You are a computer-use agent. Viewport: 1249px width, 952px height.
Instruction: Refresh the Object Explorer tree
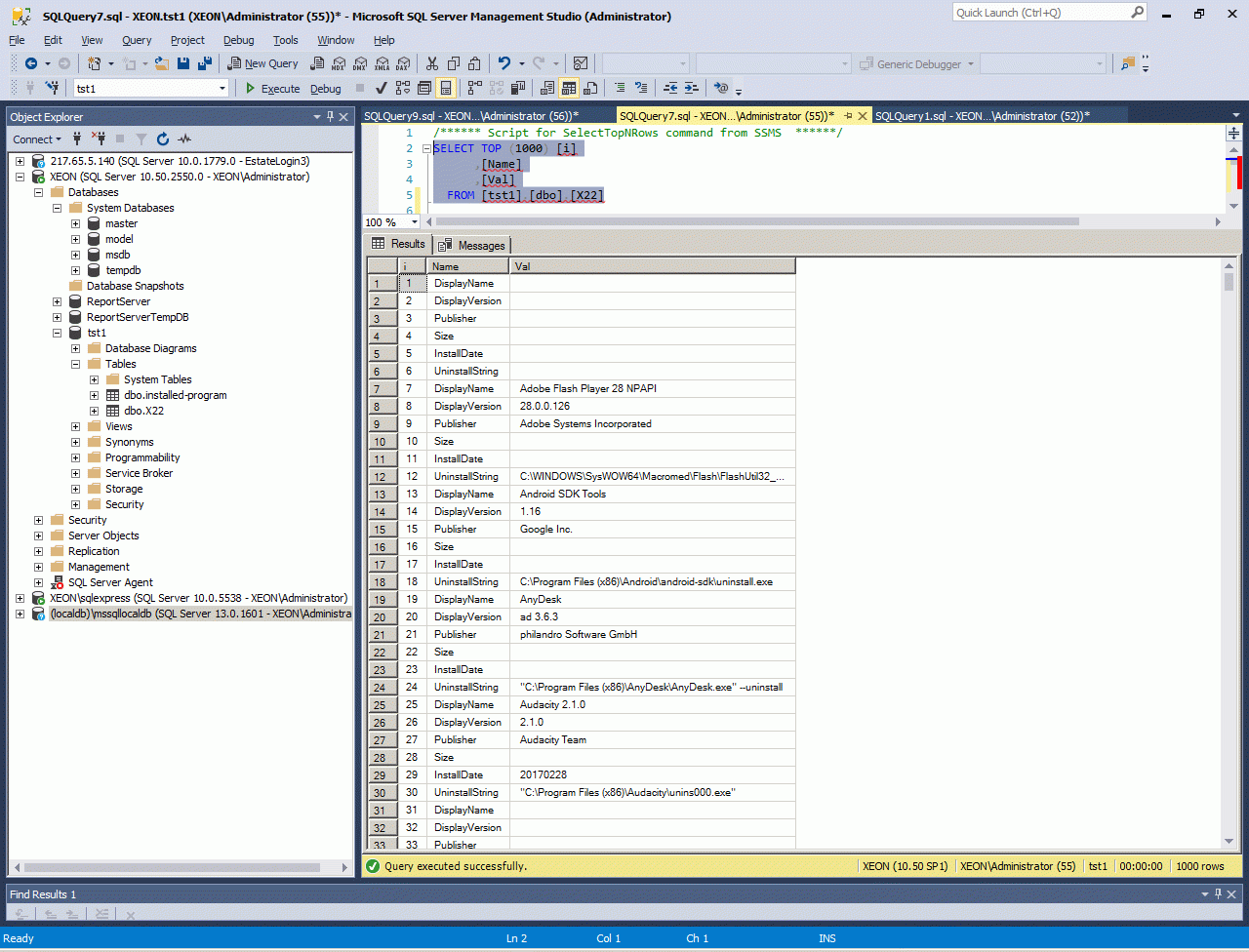click(x=163, y=139)
